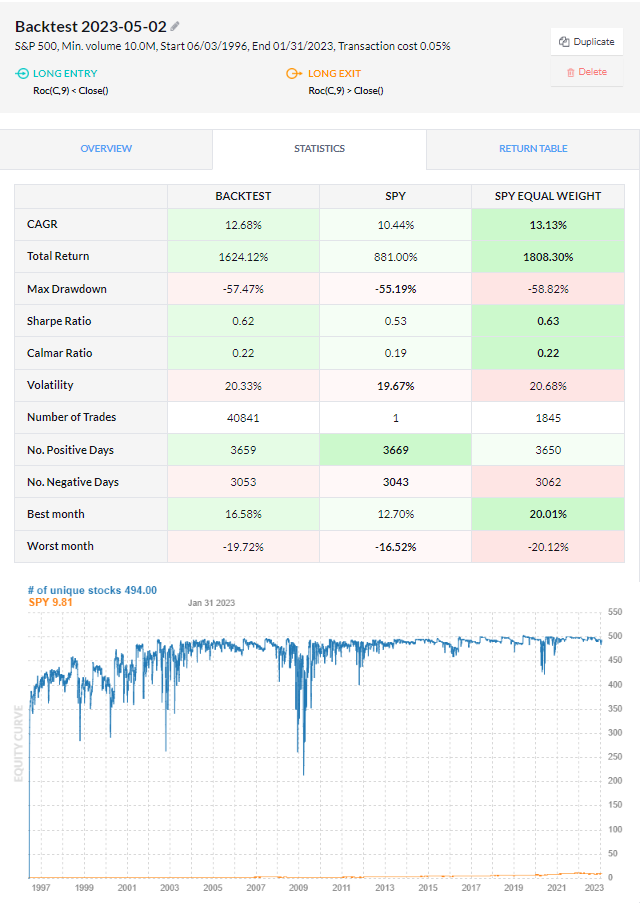Click the copy icon next to Duplicate

pos(563,42)
